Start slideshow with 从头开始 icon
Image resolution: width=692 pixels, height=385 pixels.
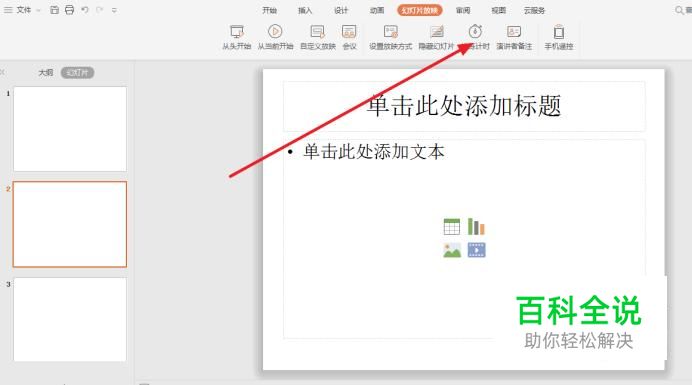click(237, 32)
